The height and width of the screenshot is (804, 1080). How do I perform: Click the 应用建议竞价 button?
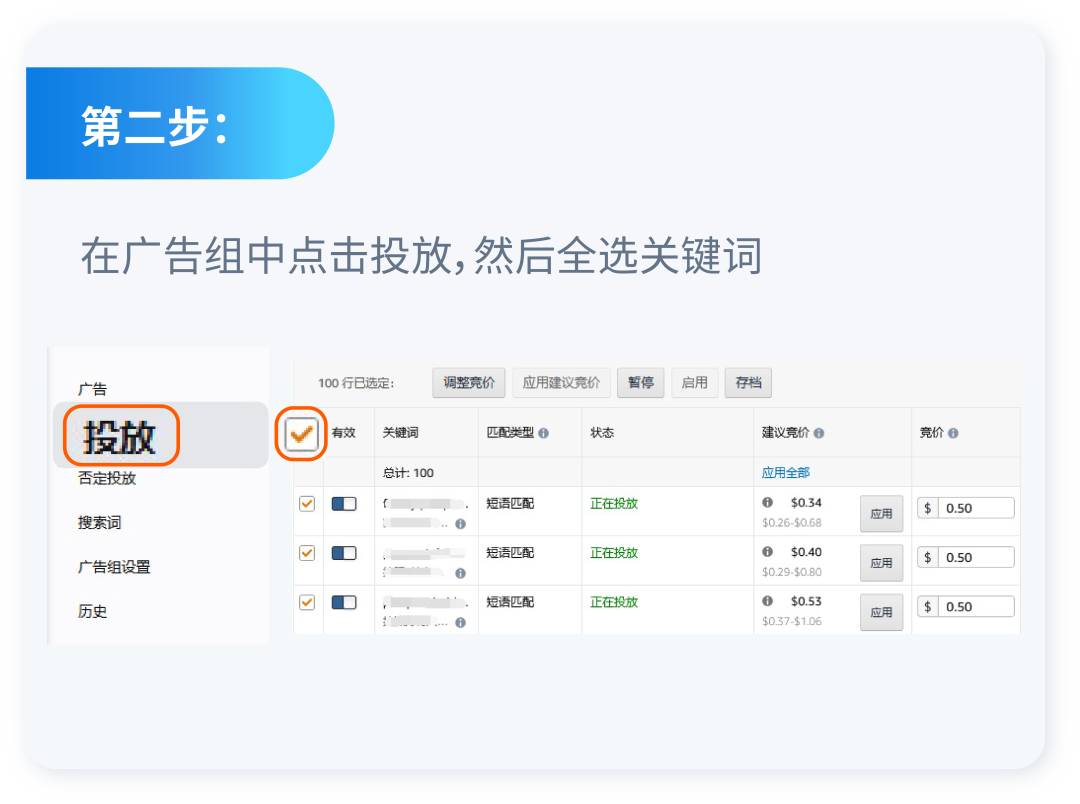tap(561, 383)
